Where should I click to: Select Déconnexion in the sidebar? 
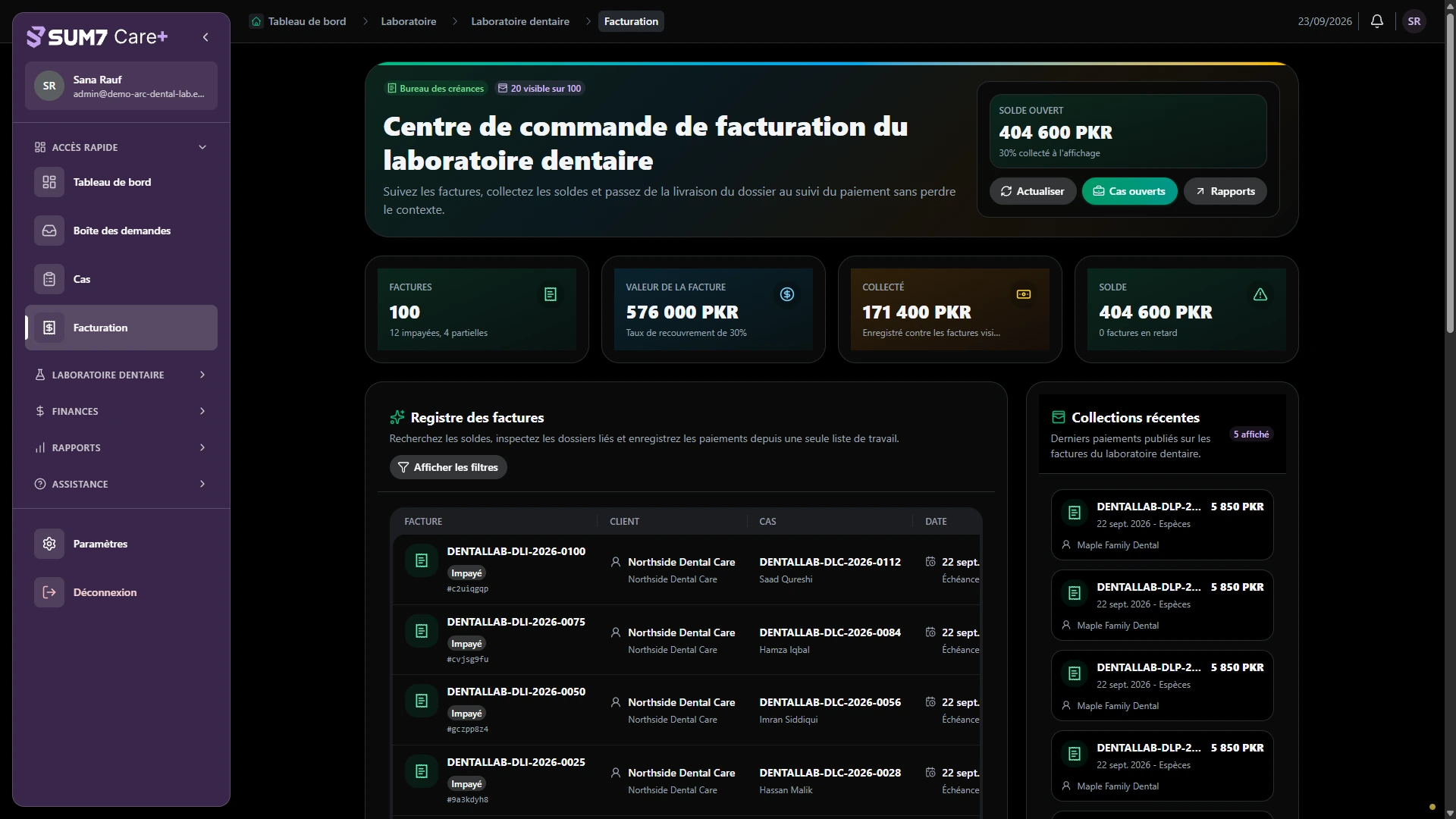pyautogui.click(x=121, y=592)
